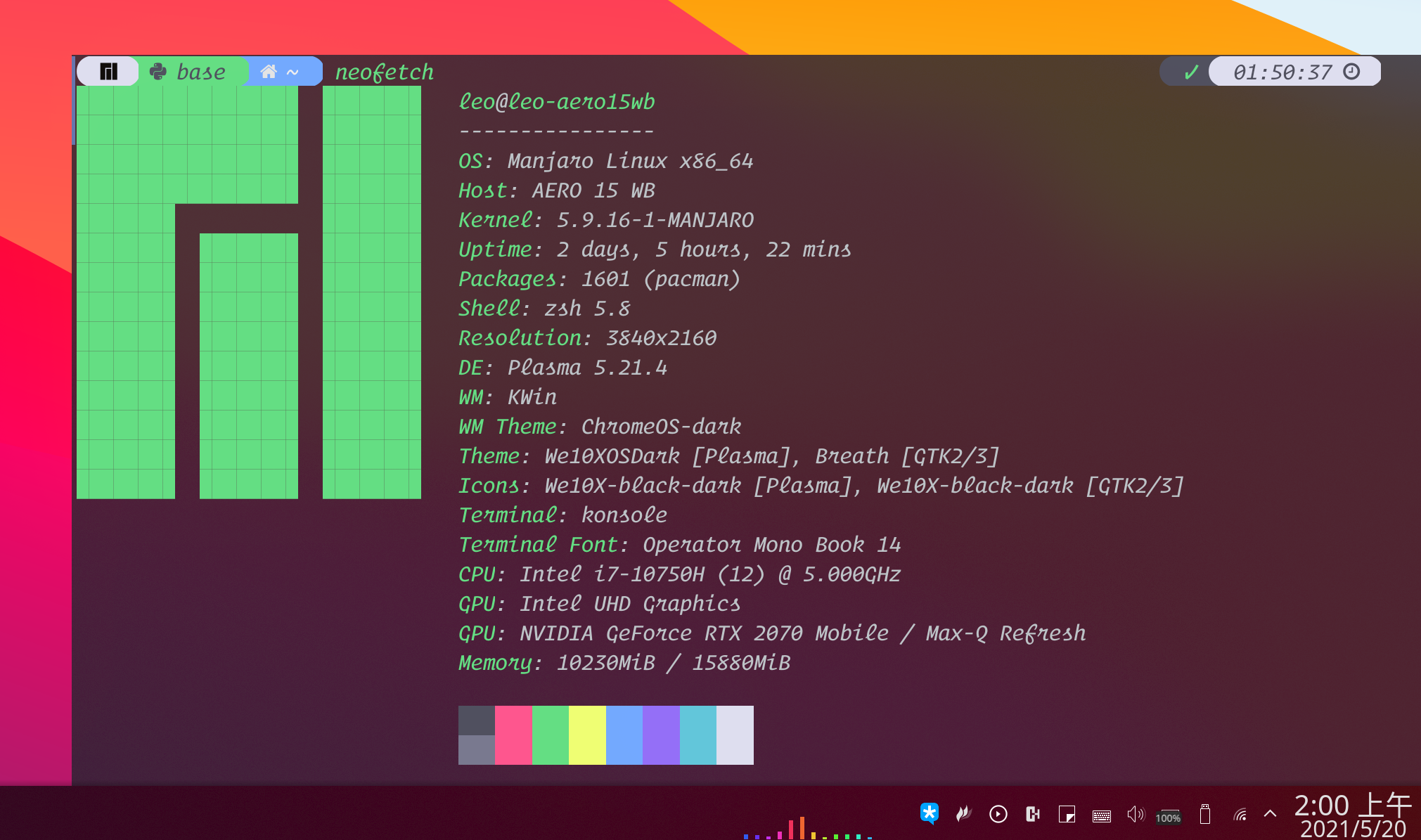Expand hidden system tray icons arrow
This screenshot has width=1421, height=840.
[1270, 814]
